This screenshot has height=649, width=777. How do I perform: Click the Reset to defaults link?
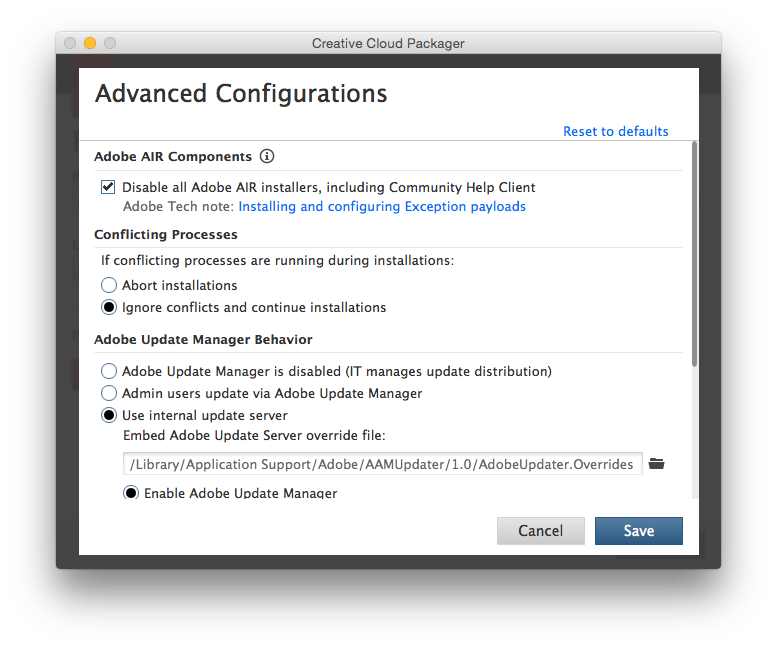tap(615, 131)
